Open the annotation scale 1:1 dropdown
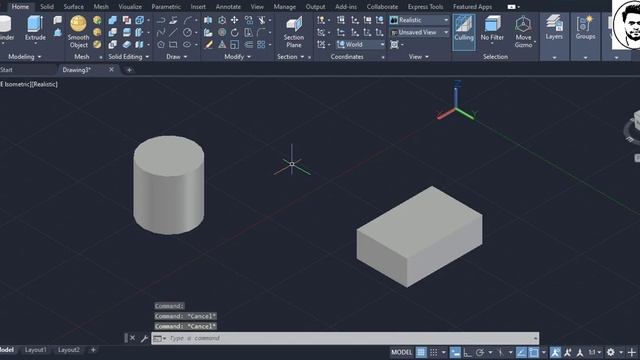Screen dimensions: 640x360 595,352
